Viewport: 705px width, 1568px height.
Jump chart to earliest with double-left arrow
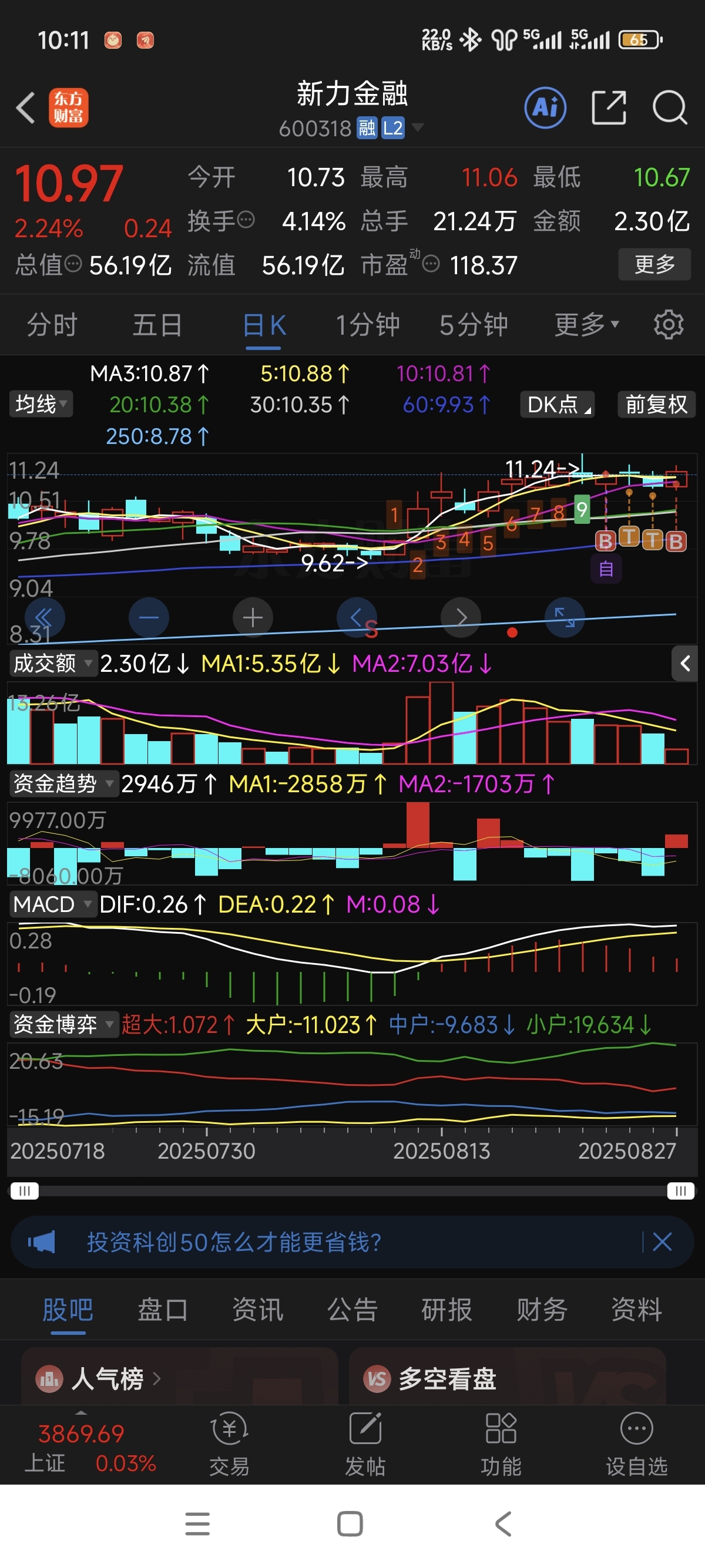45,618
